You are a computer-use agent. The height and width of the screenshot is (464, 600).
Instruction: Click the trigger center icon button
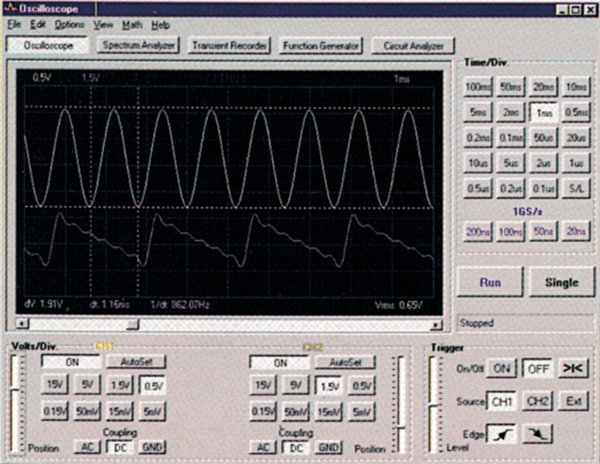pos(571,368)
